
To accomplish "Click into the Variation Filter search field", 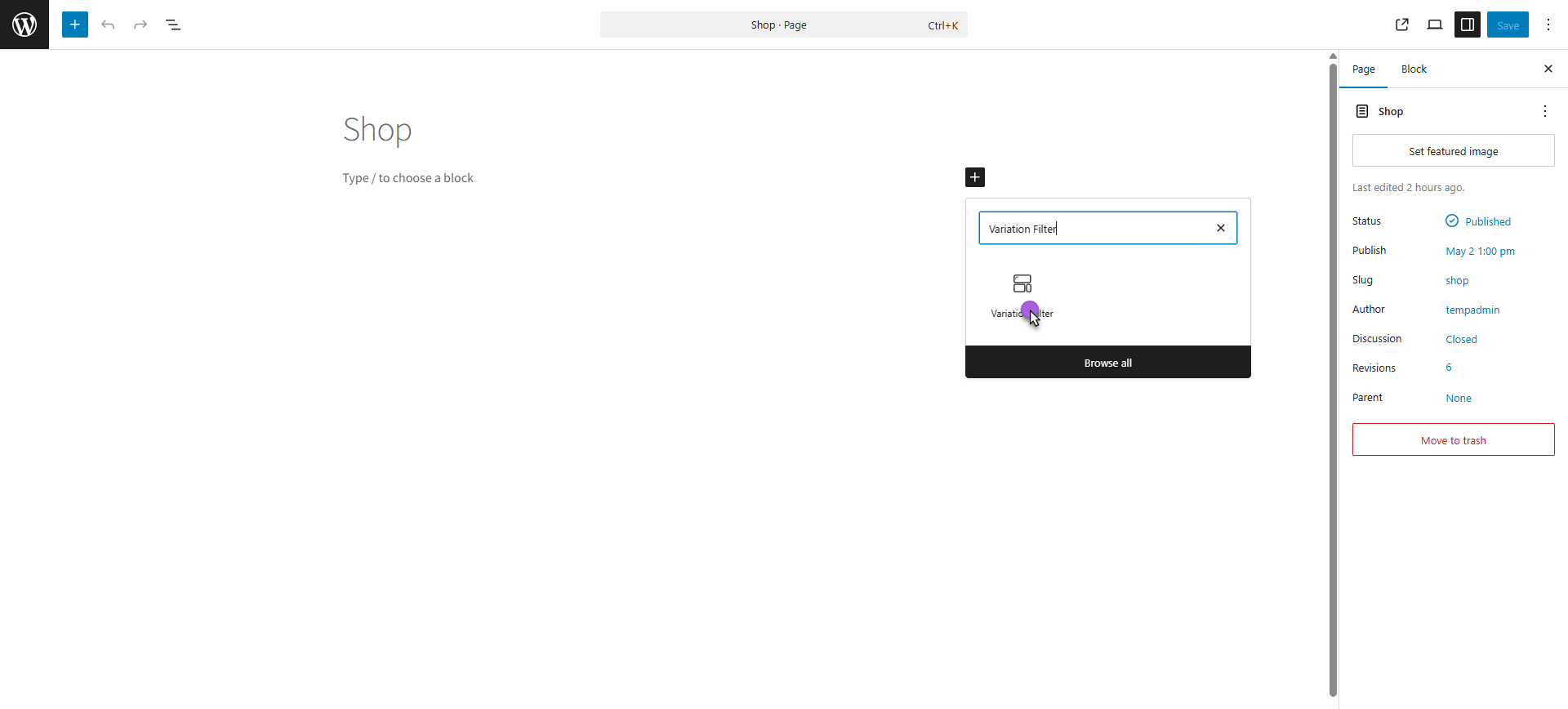I will 1094,229.
